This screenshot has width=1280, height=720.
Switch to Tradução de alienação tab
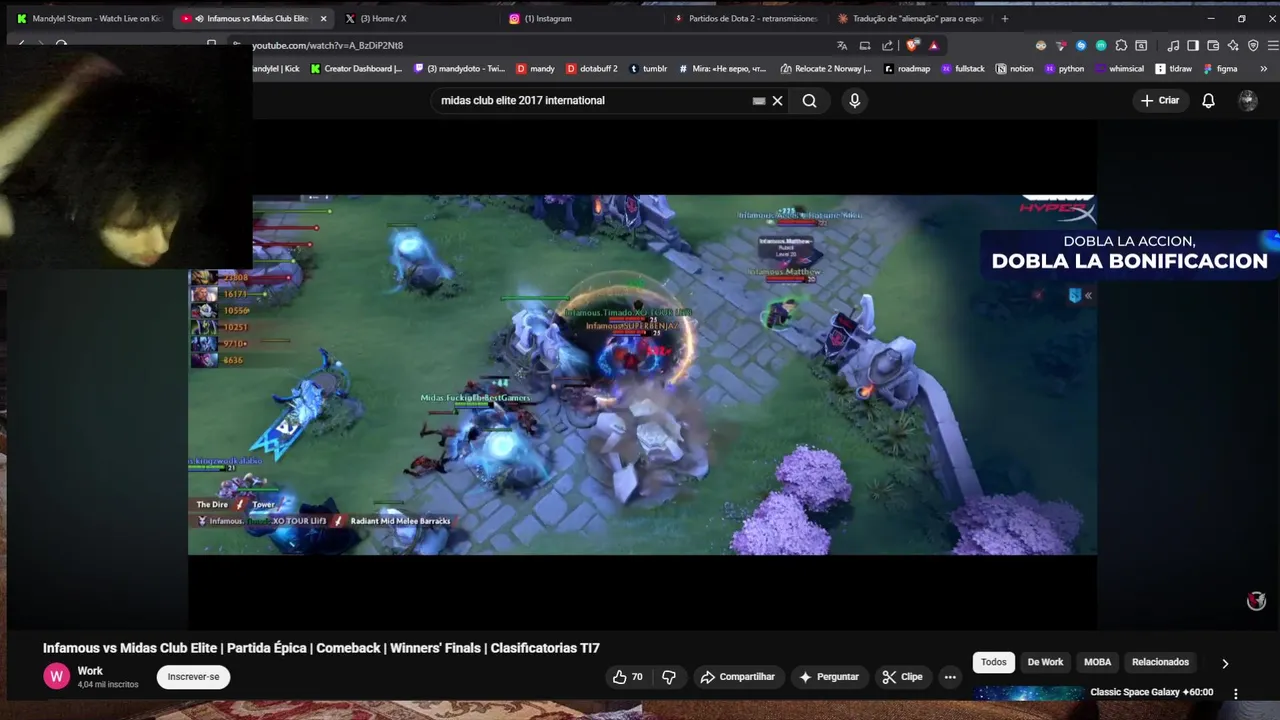click(x=910, y=18)
